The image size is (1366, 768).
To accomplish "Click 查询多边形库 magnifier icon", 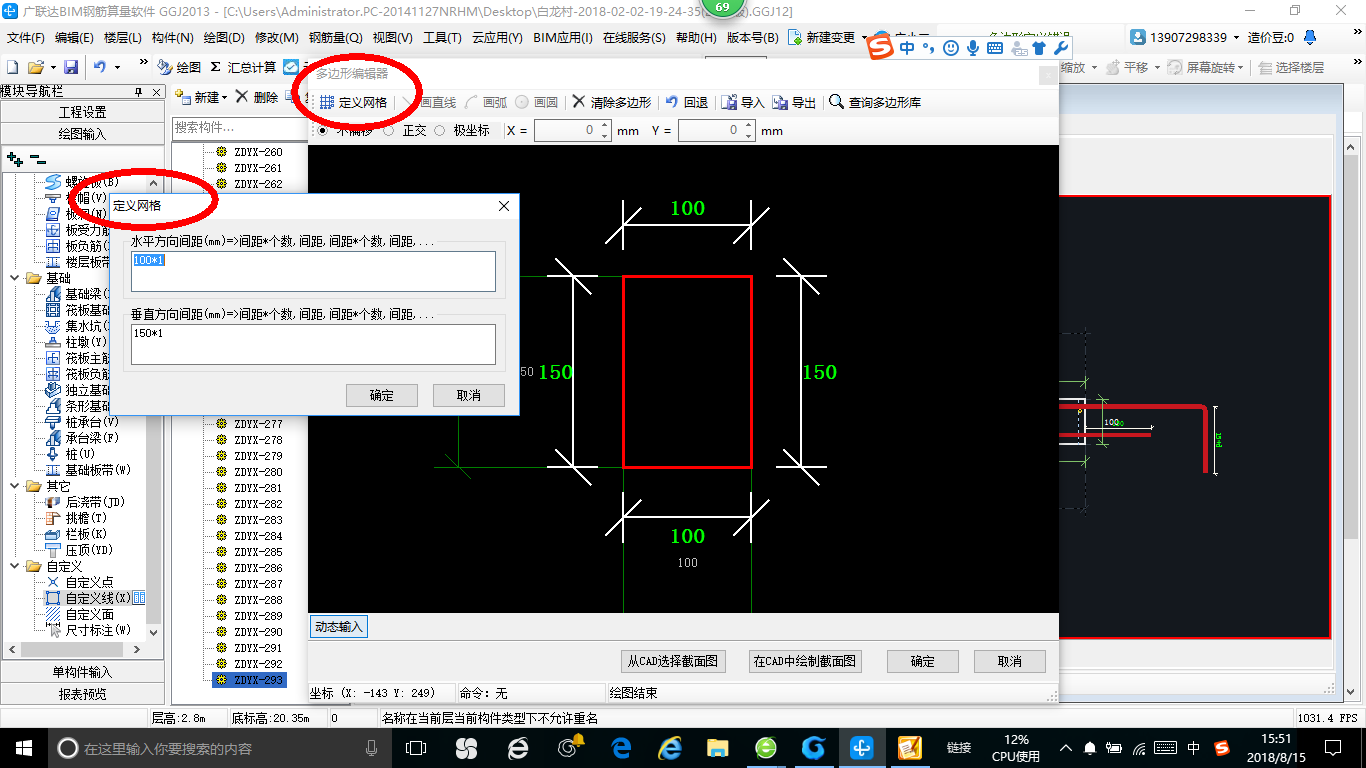I will click(x=836, y=102).
